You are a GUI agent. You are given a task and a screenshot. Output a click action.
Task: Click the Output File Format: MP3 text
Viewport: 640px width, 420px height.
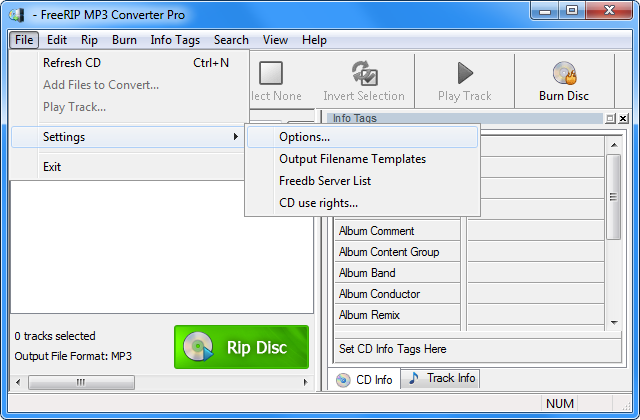pos(73,356)
